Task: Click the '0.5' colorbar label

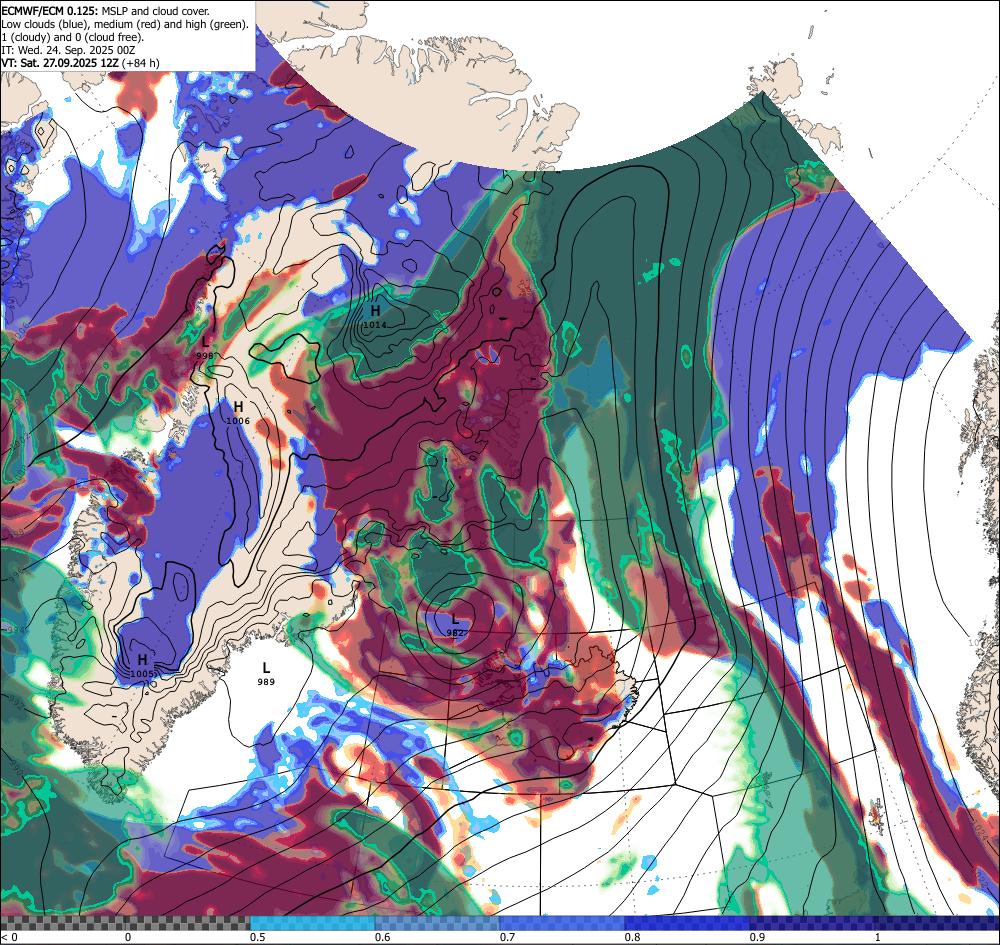Action: [258, 937]
